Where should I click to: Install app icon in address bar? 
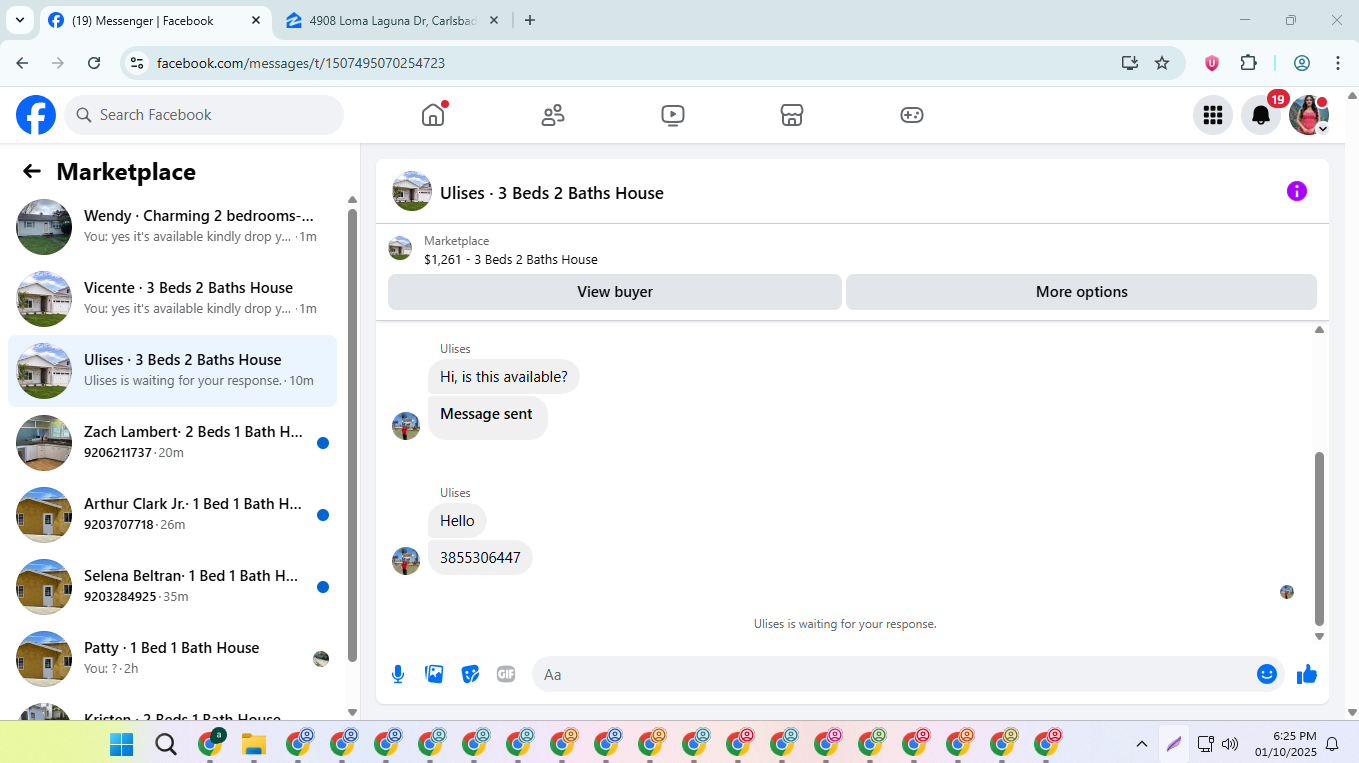(x=1130, y=63)
